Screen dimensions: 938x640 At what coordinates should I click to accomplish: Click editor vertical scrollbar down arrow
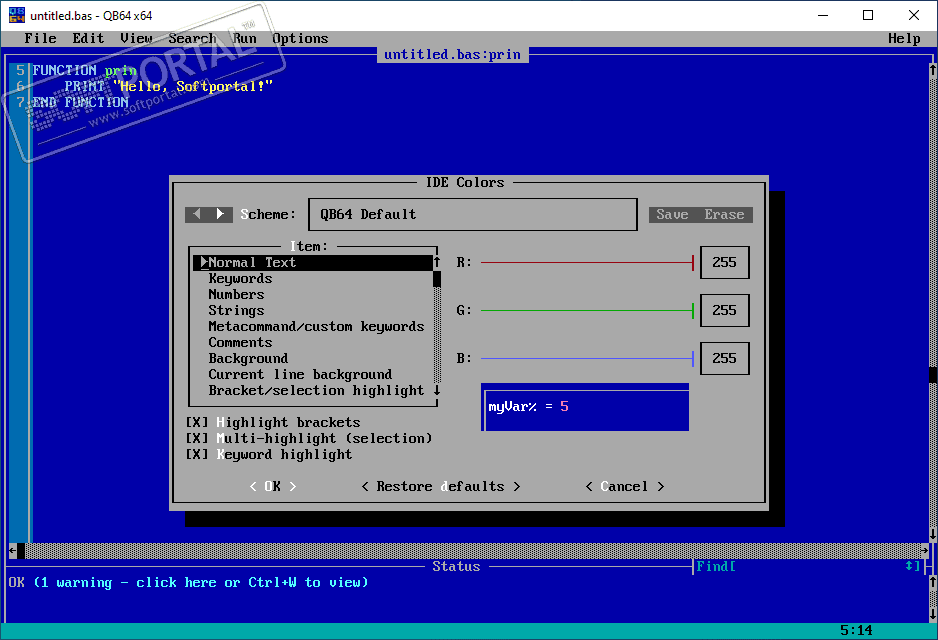pyautogui.click(x=933, y=534)
